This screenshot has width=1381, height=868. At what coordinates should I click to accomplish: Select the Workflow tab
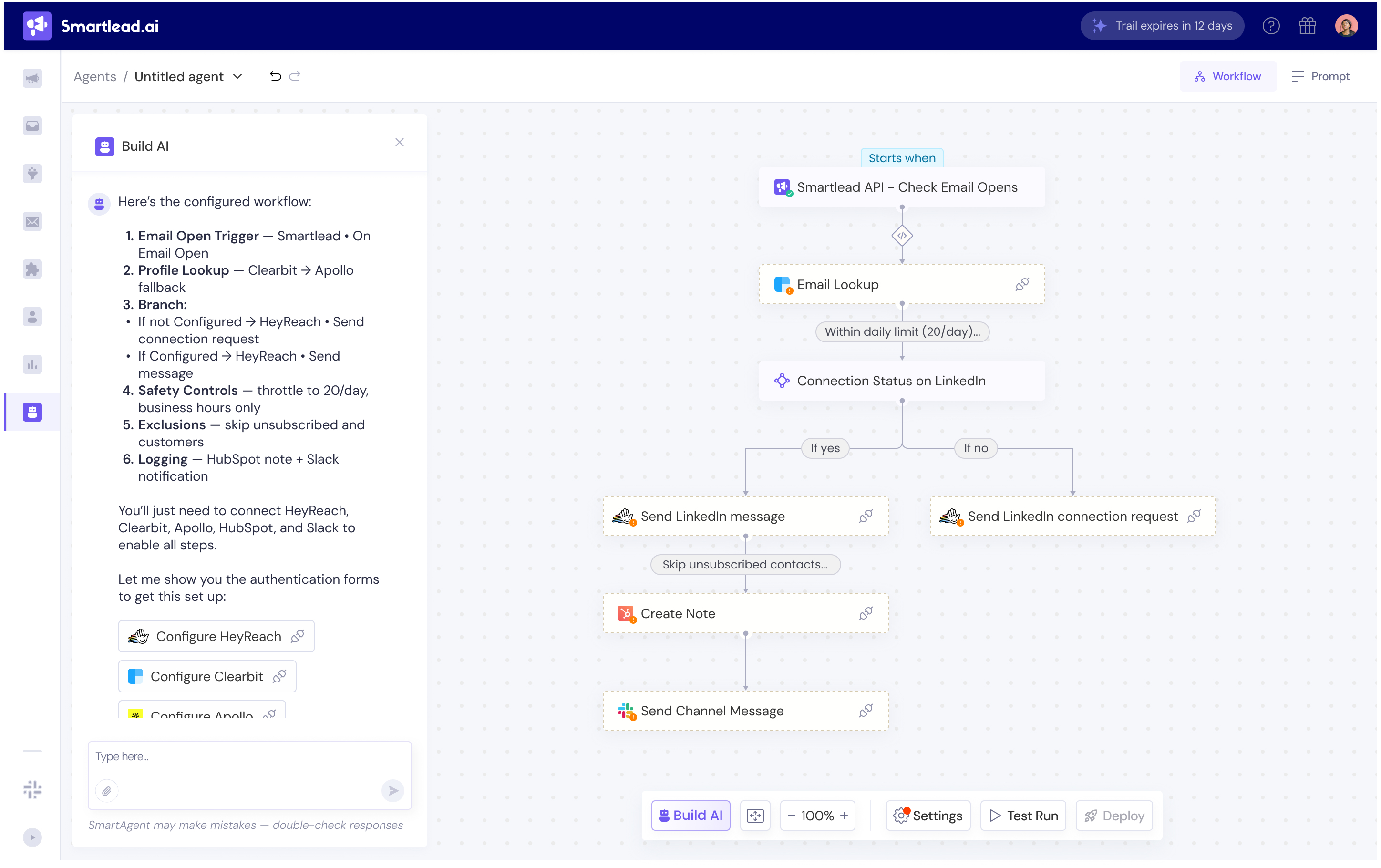coord(1228,76)
